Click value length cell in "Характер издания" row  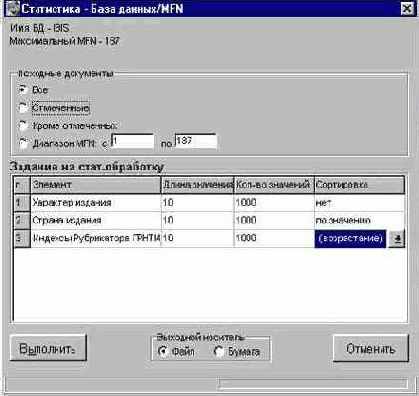[198, 203]
